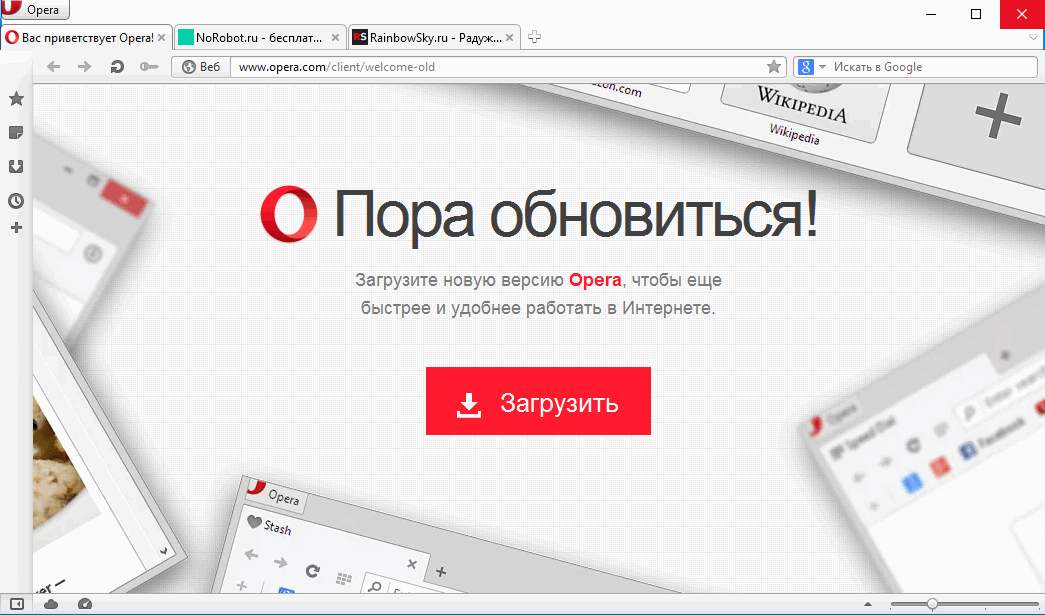1045x615 pixels.
Task: Open password manager key icon
Action: tap(149, 67)
